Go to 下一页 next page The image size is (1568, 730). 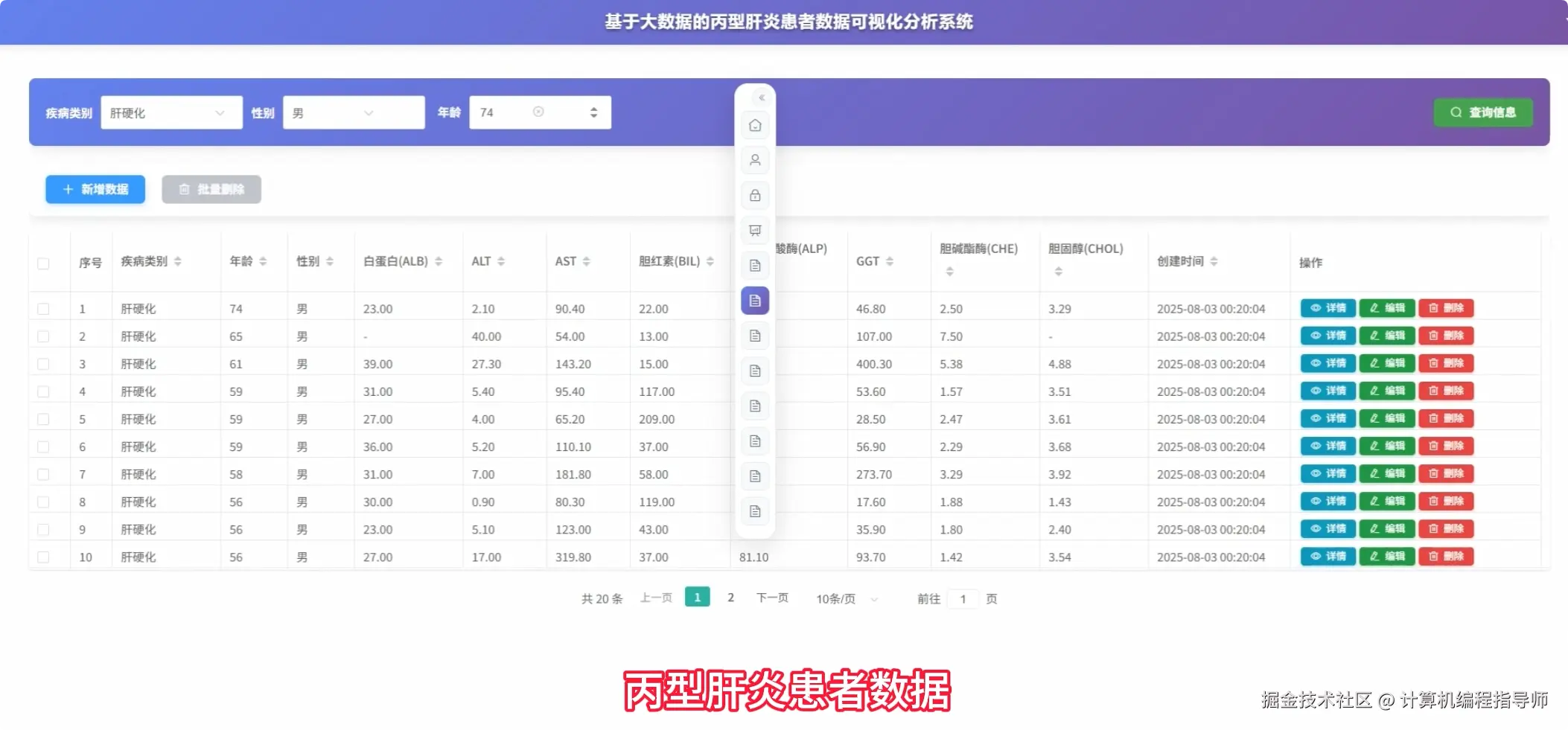coord(772,598)
